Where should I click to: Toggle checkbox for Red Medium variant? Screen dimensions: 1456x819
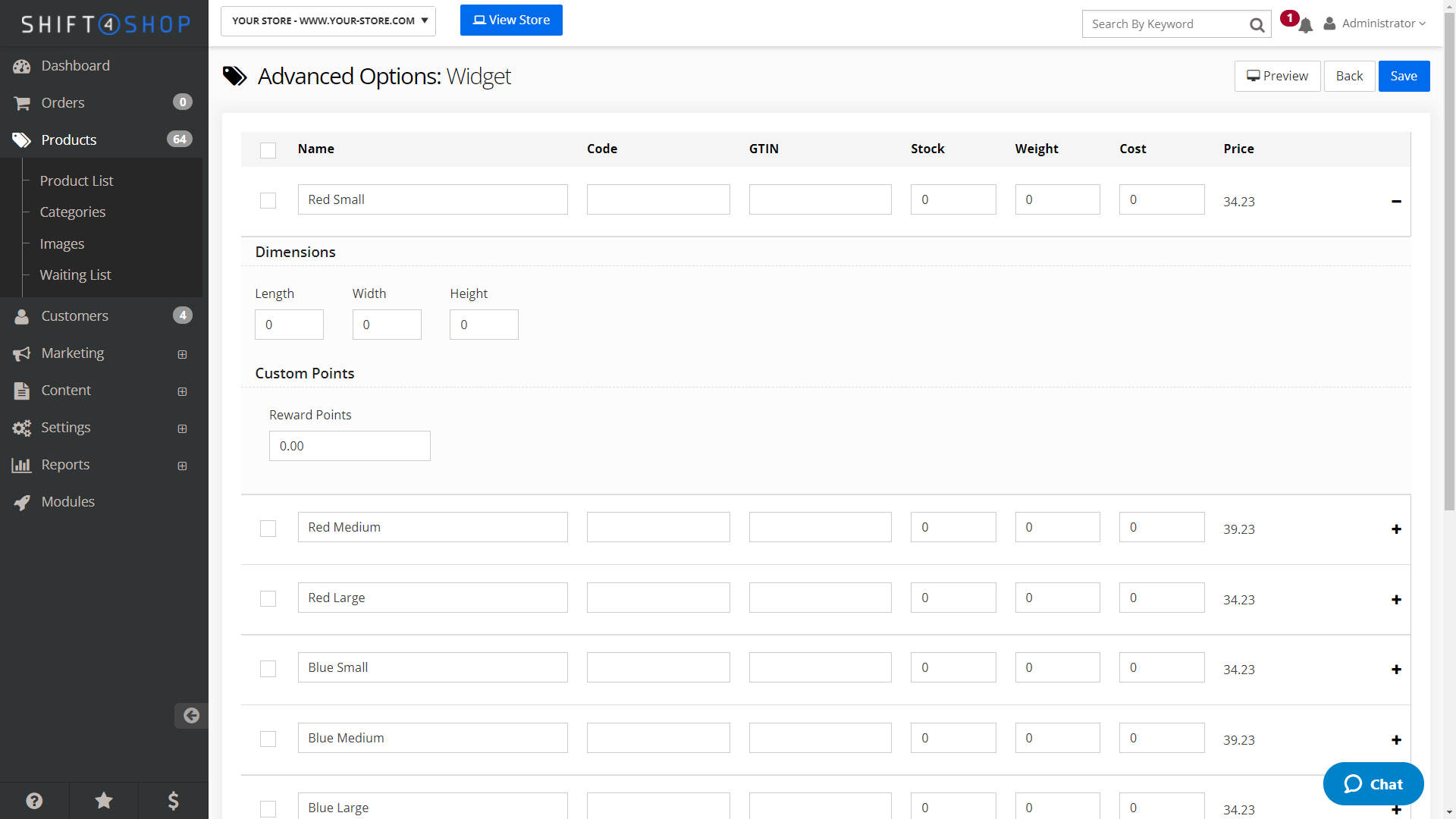[268, 528]
